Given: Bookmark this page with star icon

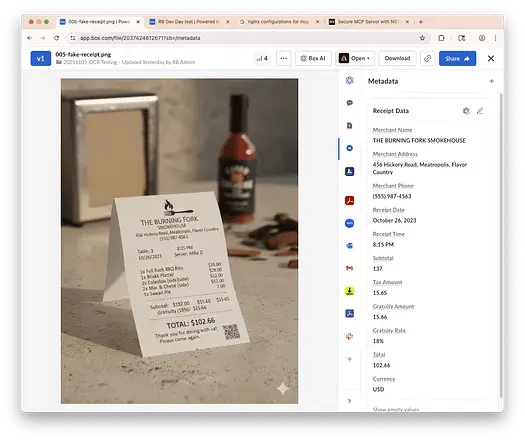Looking at the screenshot, I should (x=422, y=38).
